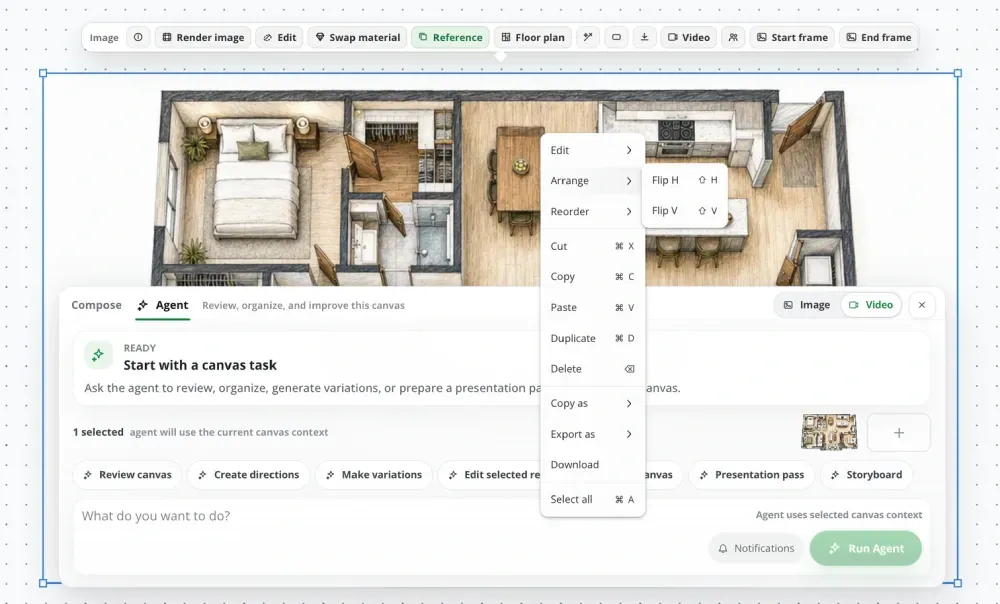Screen dimensions: 1000x604
Task: Click the people icon in toolbar
Action: tap(733, 37)
